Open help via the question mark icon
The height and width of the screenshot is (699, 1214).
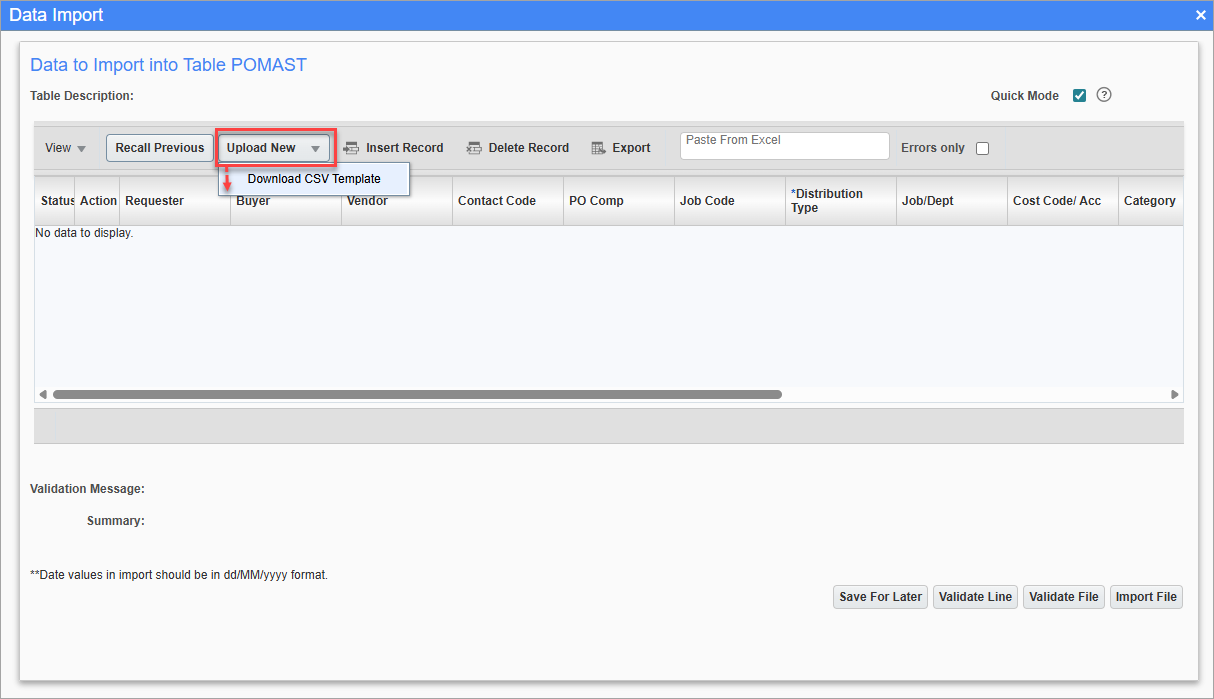coord(1103,94)
